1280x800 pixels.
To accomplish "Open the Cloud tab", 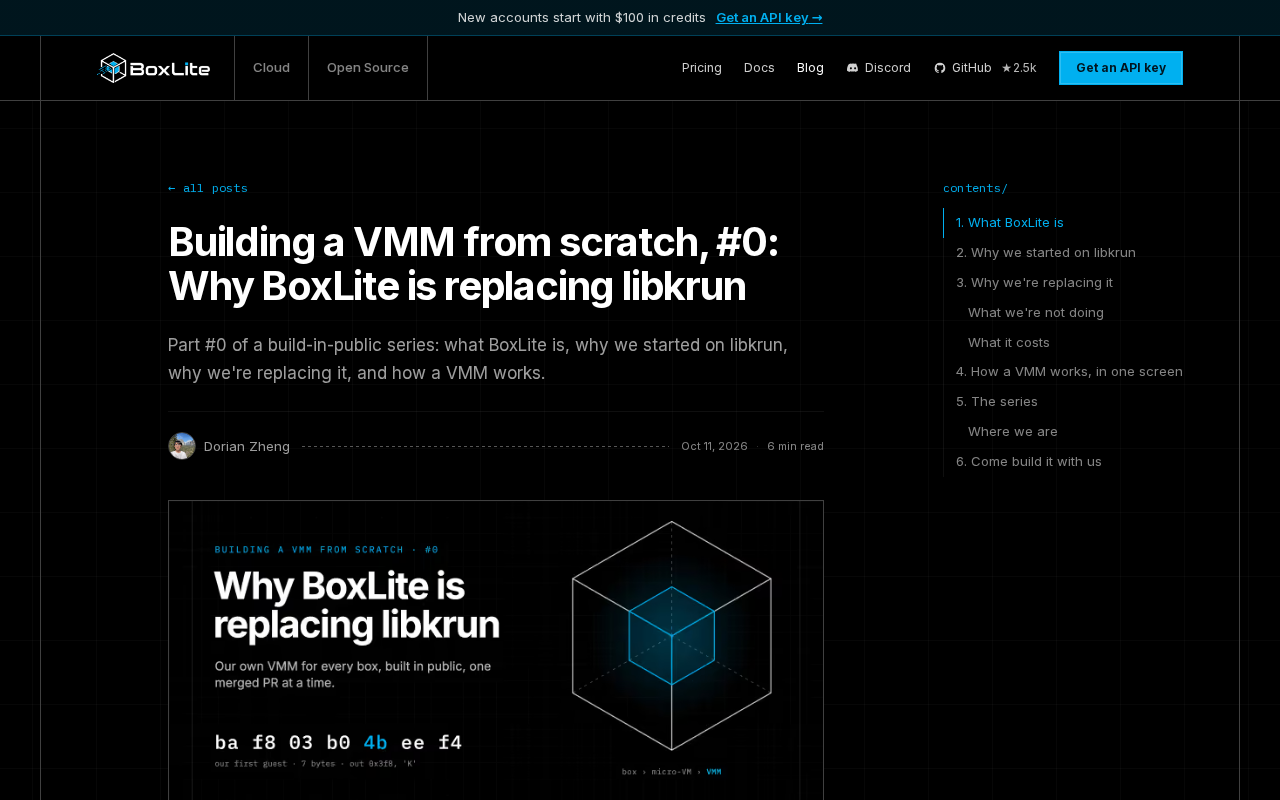I will coord(271,68).
